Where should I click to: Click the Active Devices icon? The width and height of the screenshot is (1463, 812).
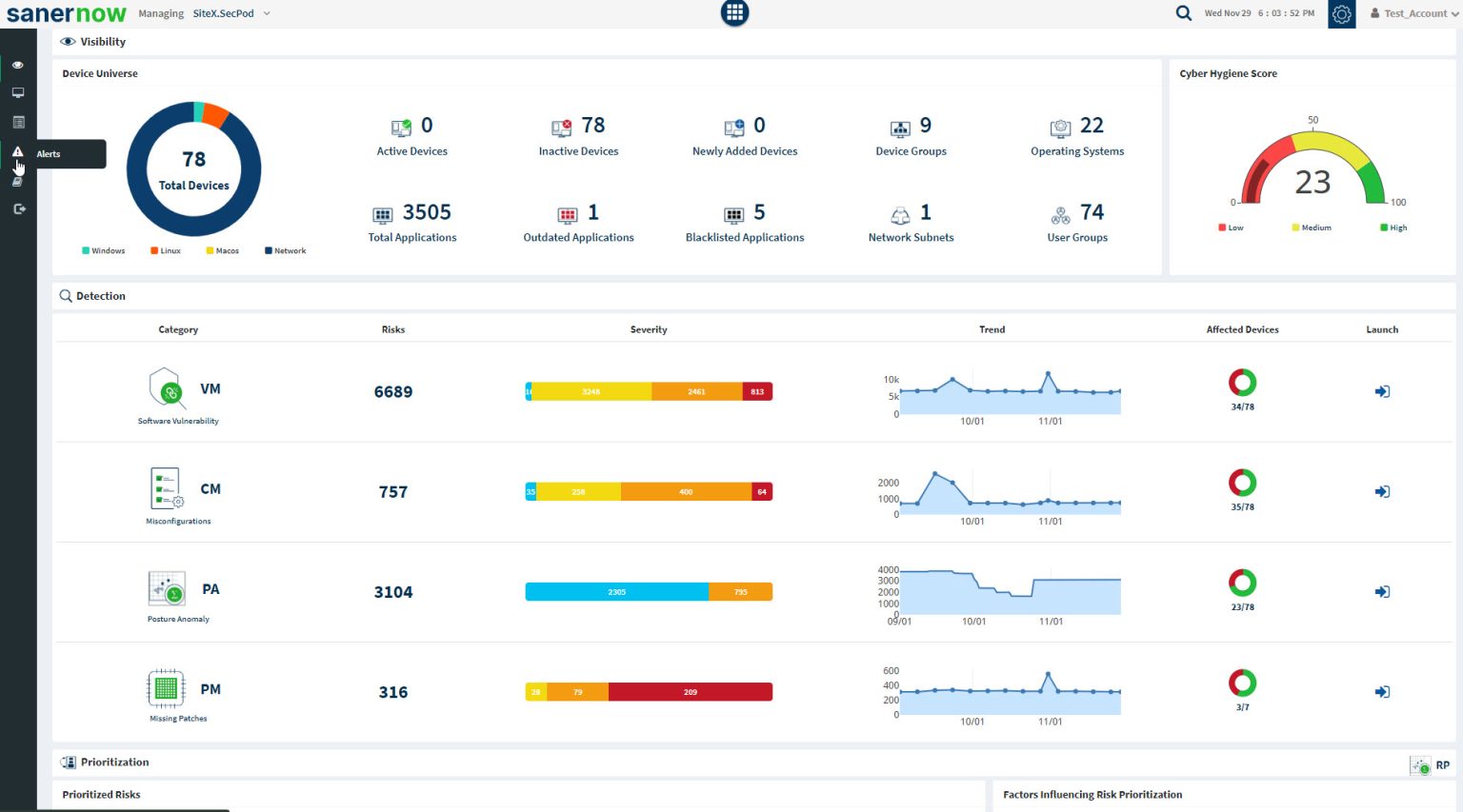[x=401, y=128]
